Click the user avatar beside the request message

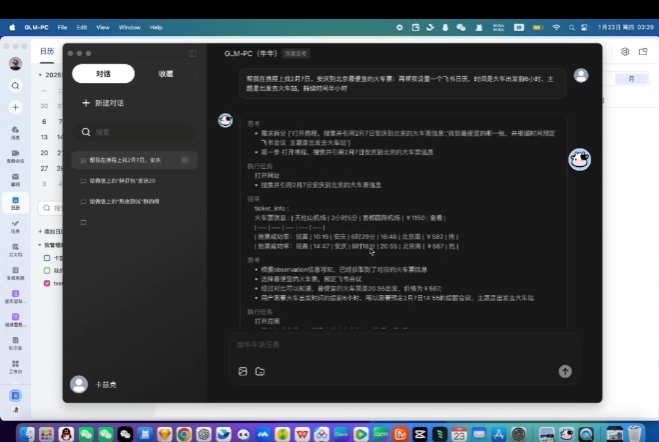coord(581,76)
